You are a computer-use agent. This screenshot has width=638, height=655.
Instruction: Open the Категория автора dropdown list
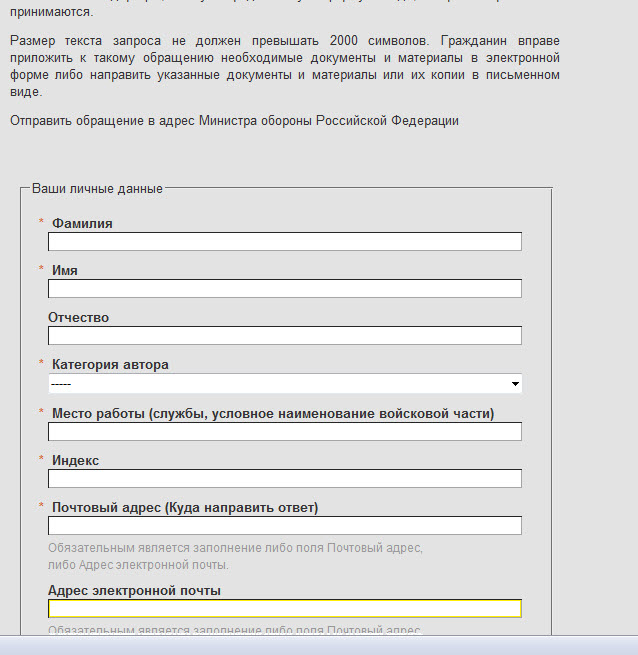click(x=284, y=384)
